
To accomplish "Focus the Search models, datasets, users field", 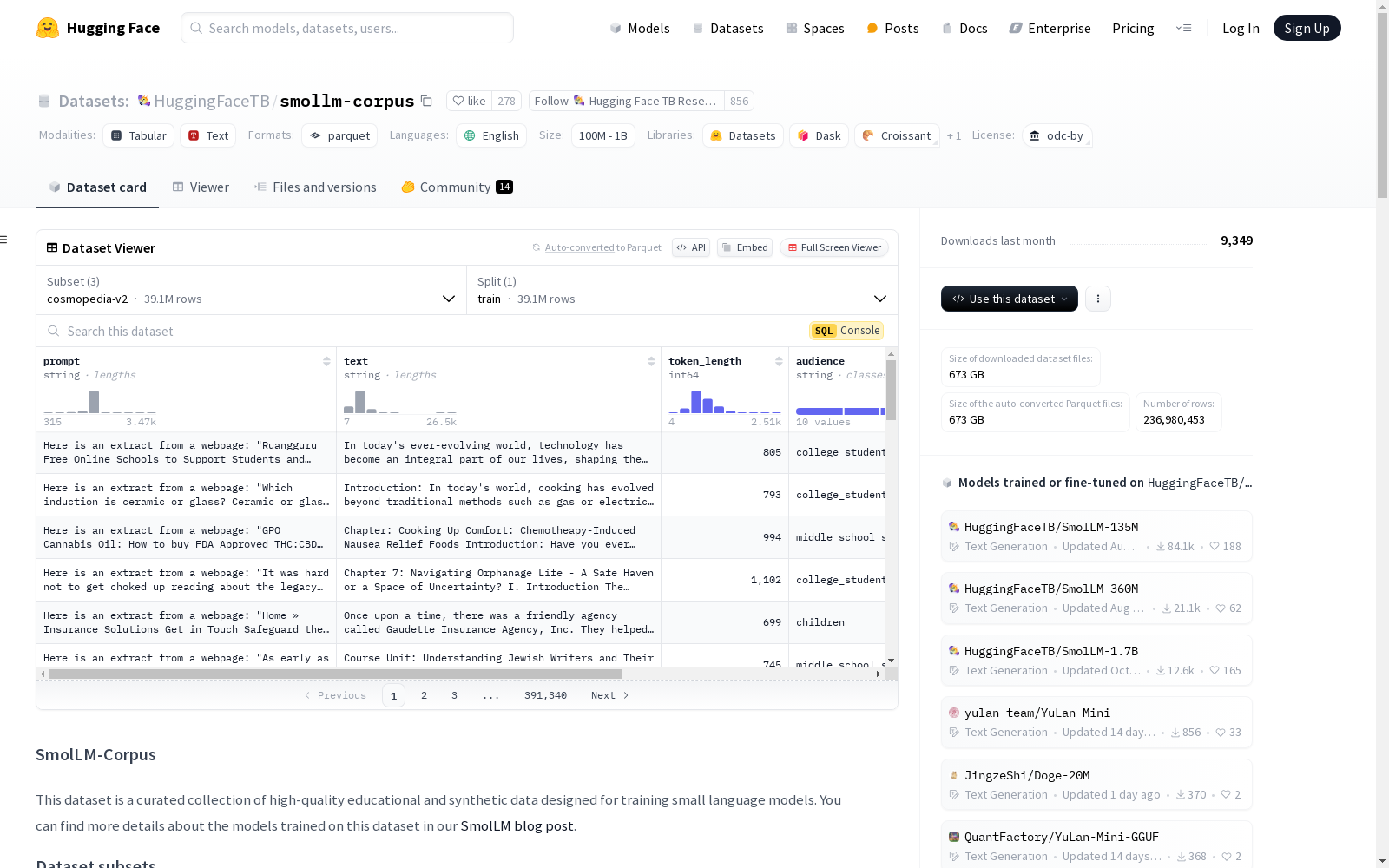I will click(347, 28).
